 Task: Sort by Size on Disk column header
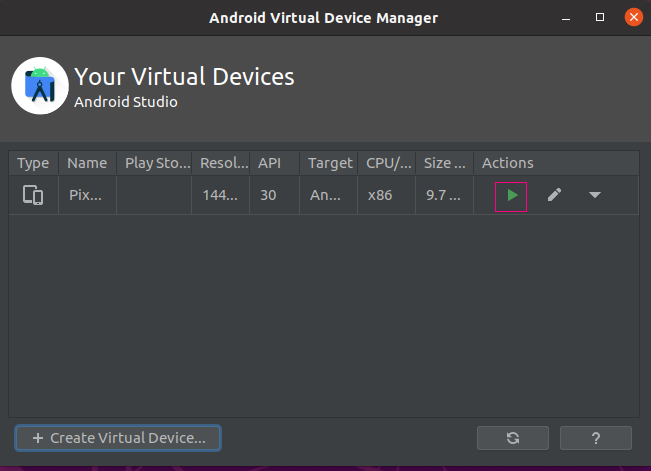445,163
